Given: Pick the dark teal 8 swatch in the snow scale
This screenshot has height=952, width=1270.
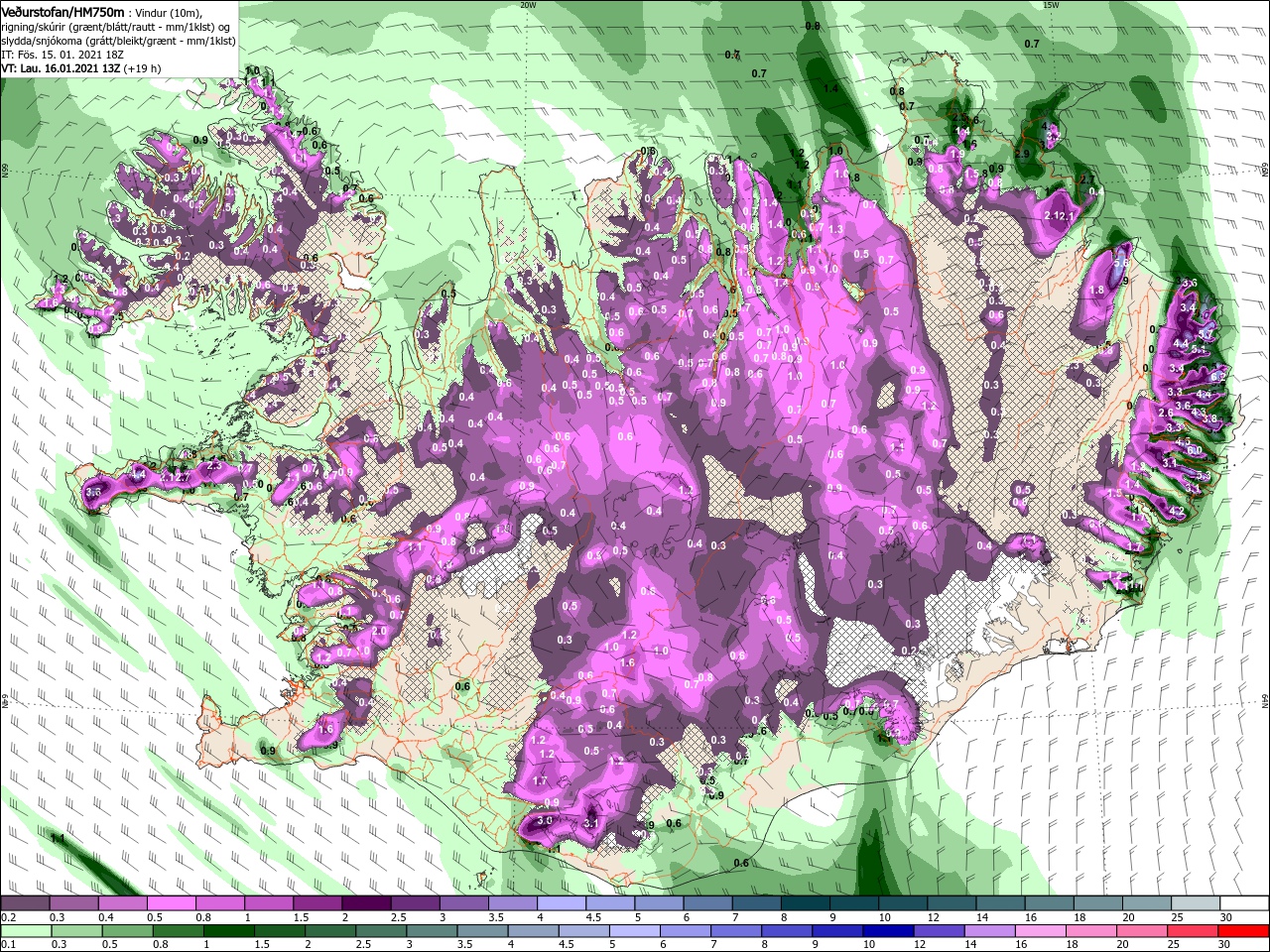Looking at the screenshot, I should coord(805,903).
